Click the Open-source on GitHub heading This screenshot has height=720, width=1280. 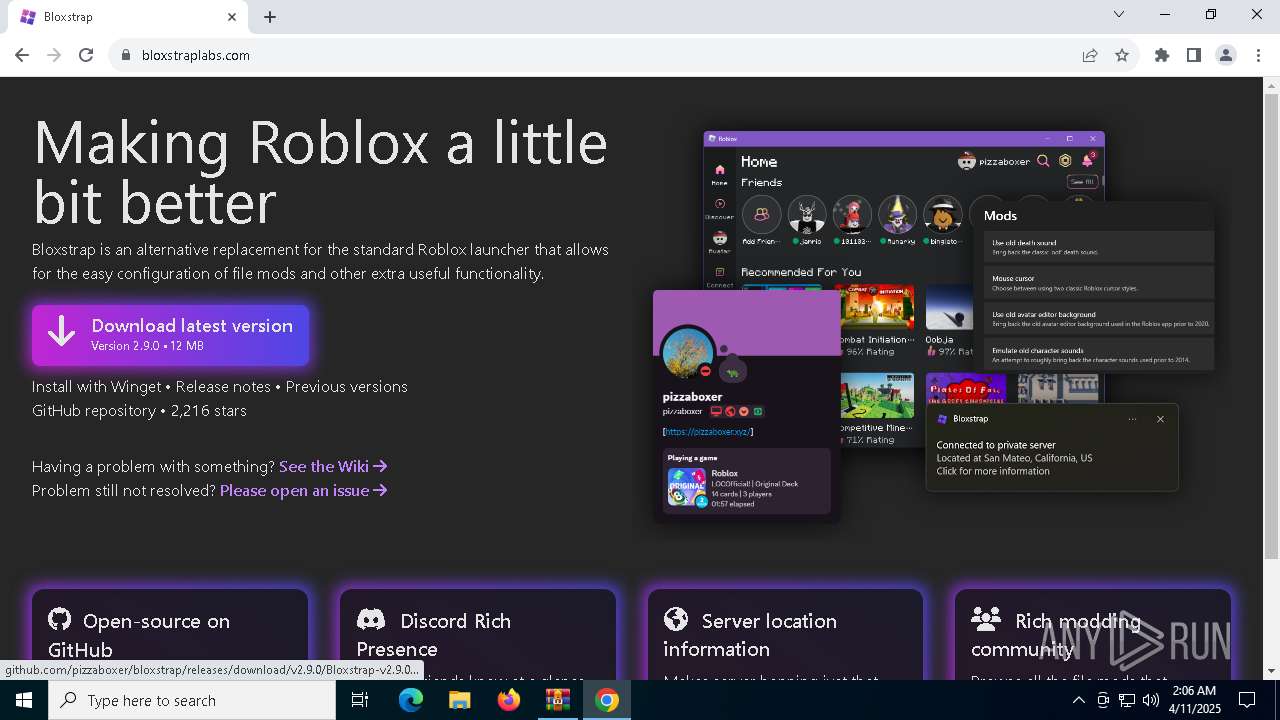pyautogui.click(x=139, y=635)
